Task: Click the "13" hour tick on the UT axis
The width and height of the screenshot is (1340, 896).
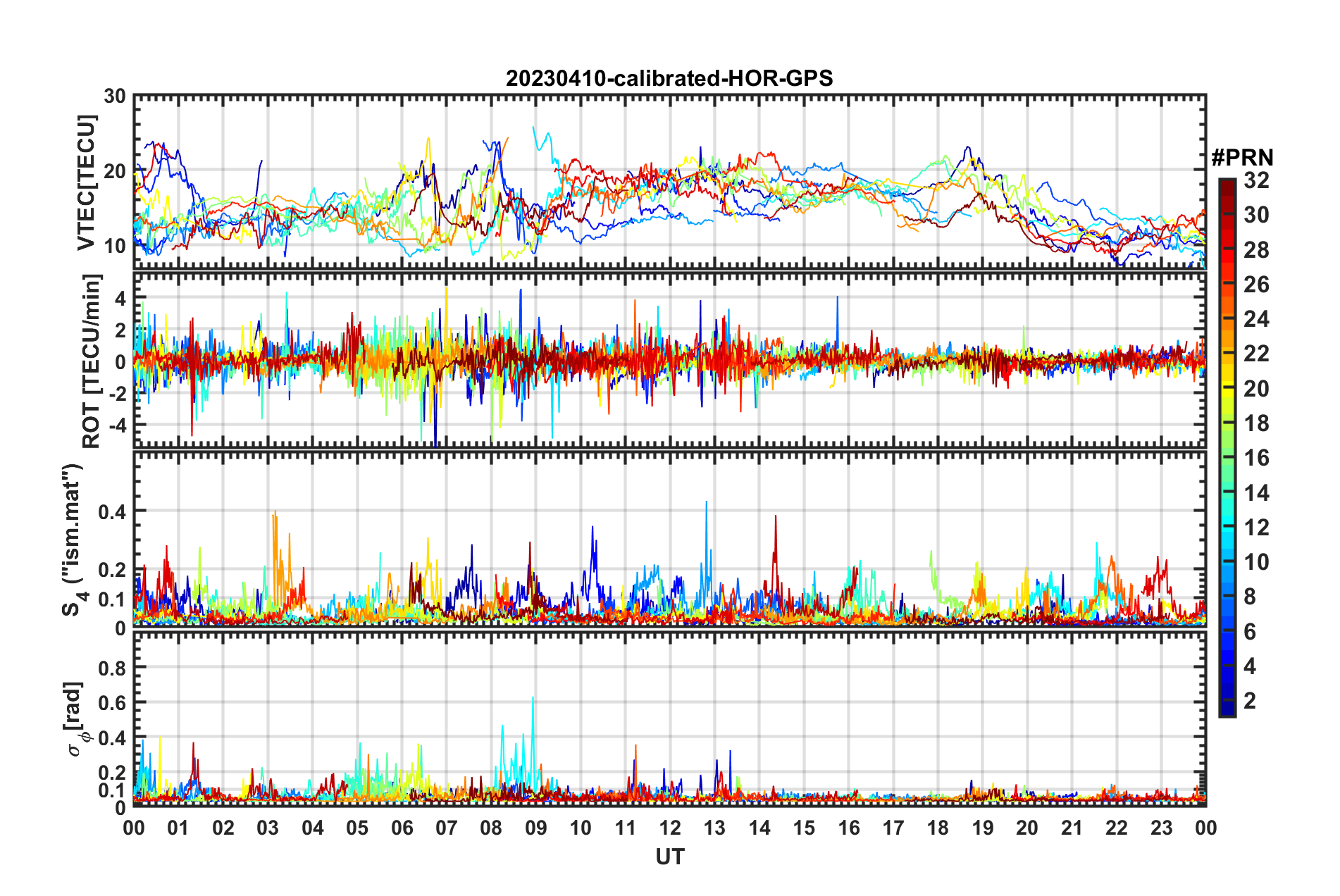Action: click(714, 828)
